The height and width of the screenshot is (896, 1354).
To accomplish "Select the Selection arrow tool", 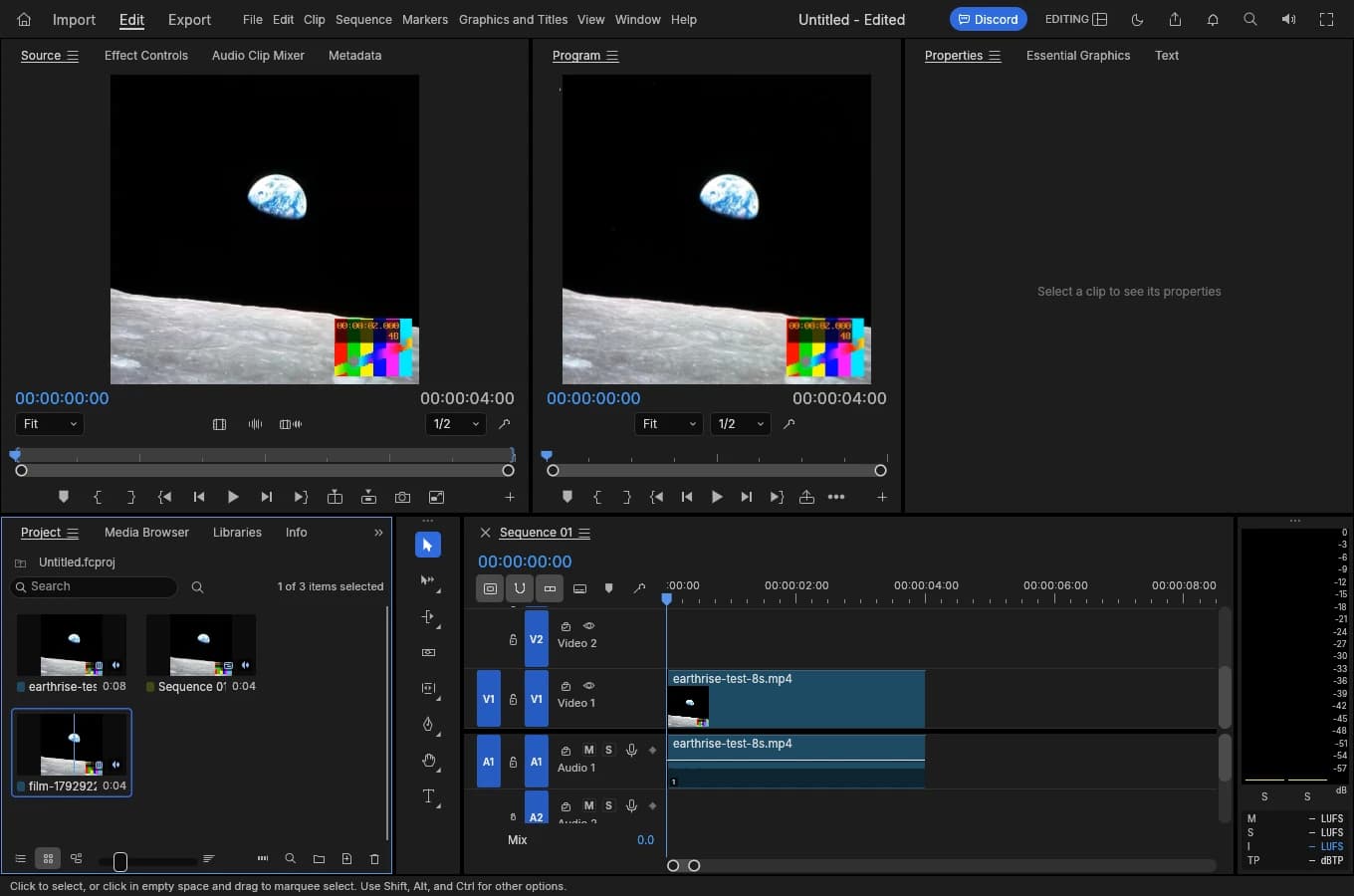I will tap(427, 546).
